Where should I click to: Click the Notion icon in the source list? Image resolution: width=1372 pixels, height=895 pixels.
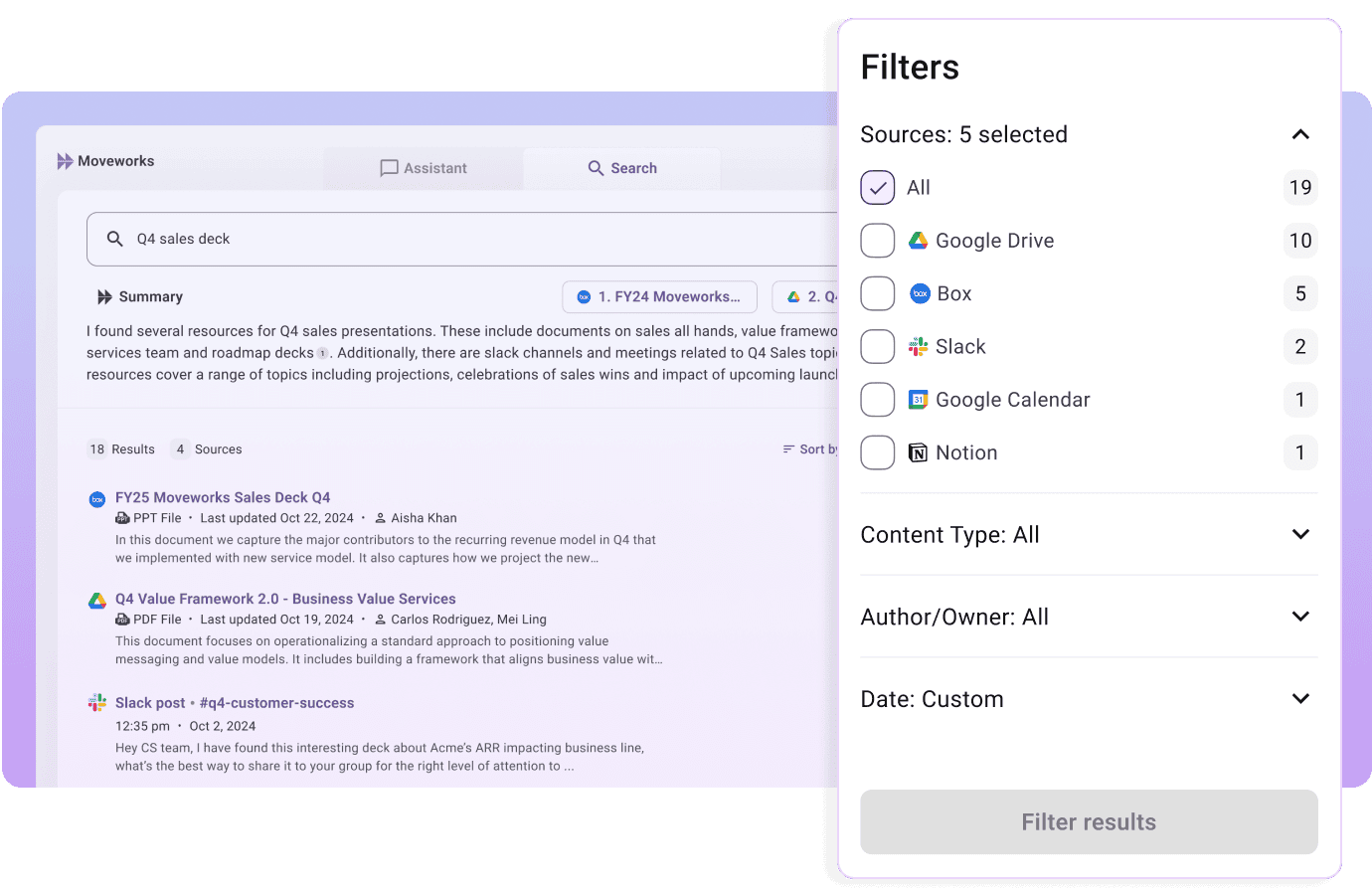click(x=917, y=452)
